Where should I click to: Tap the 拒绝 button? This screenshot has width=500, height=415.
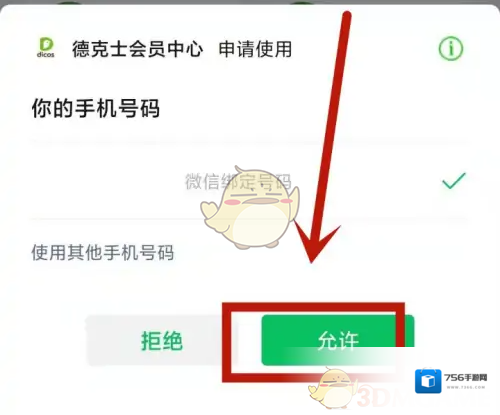coord(162,341)
